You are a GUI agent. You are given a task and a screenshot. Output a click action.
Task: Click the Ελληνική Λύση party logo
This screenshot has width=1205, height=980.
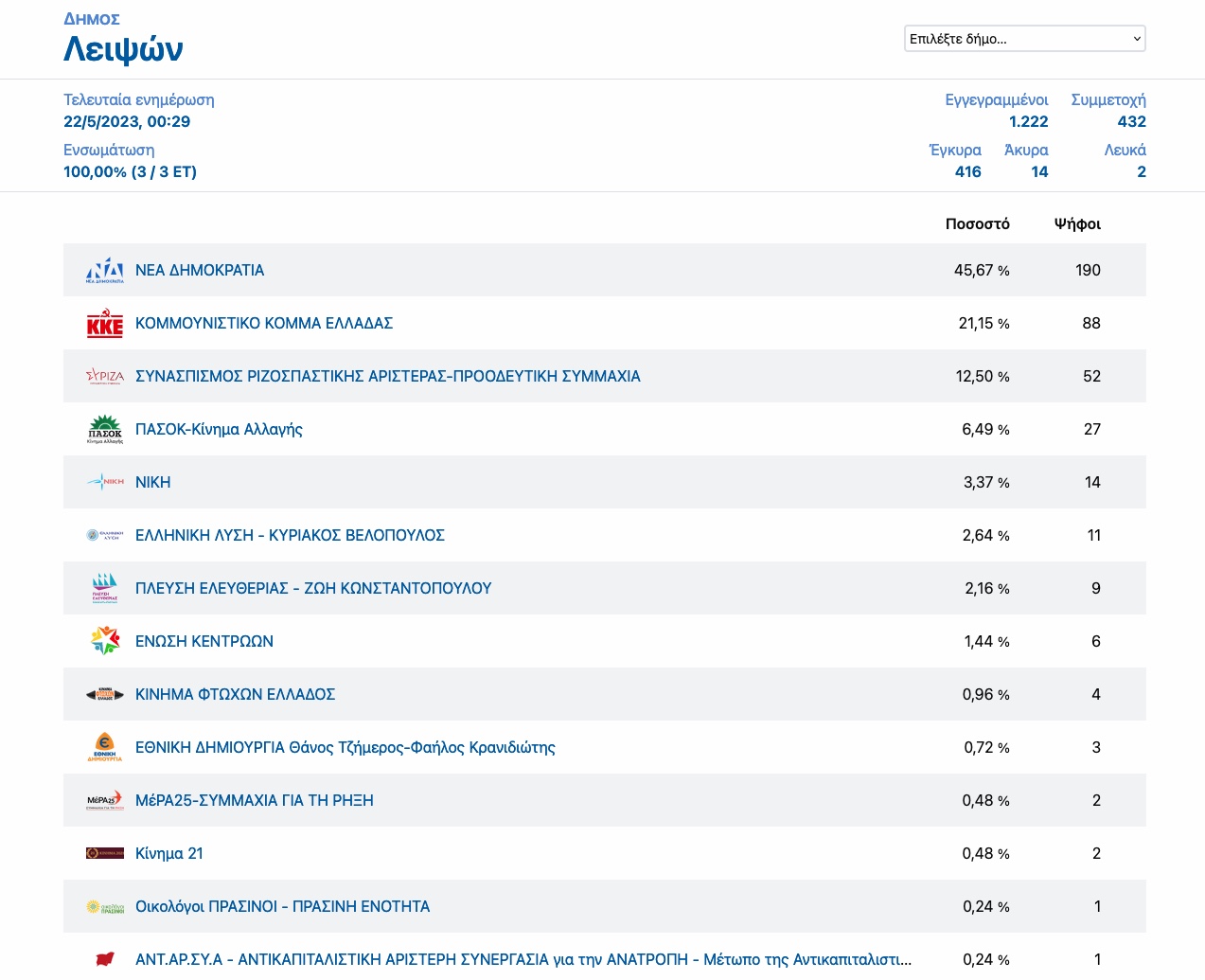[x=105, y=535]
